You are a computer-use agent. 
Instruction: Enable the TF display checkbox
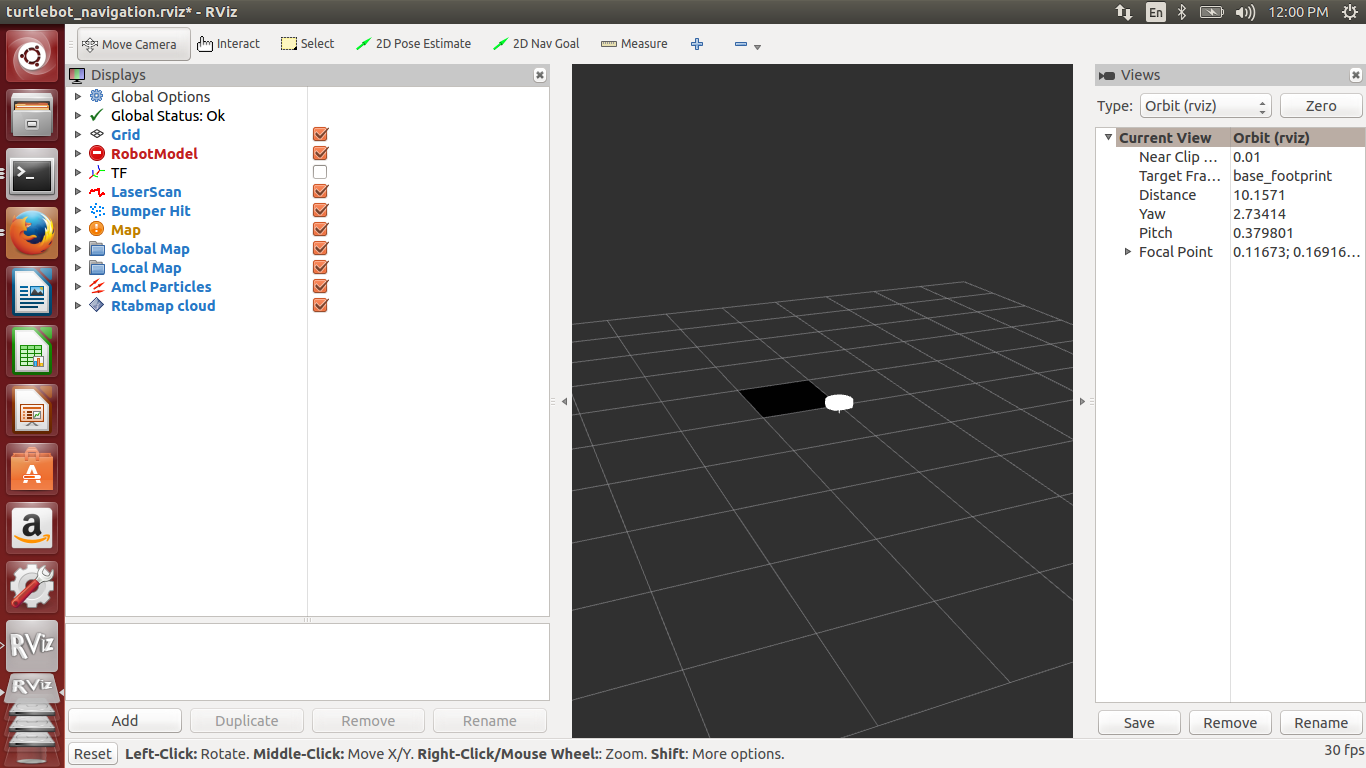point(320,173)
